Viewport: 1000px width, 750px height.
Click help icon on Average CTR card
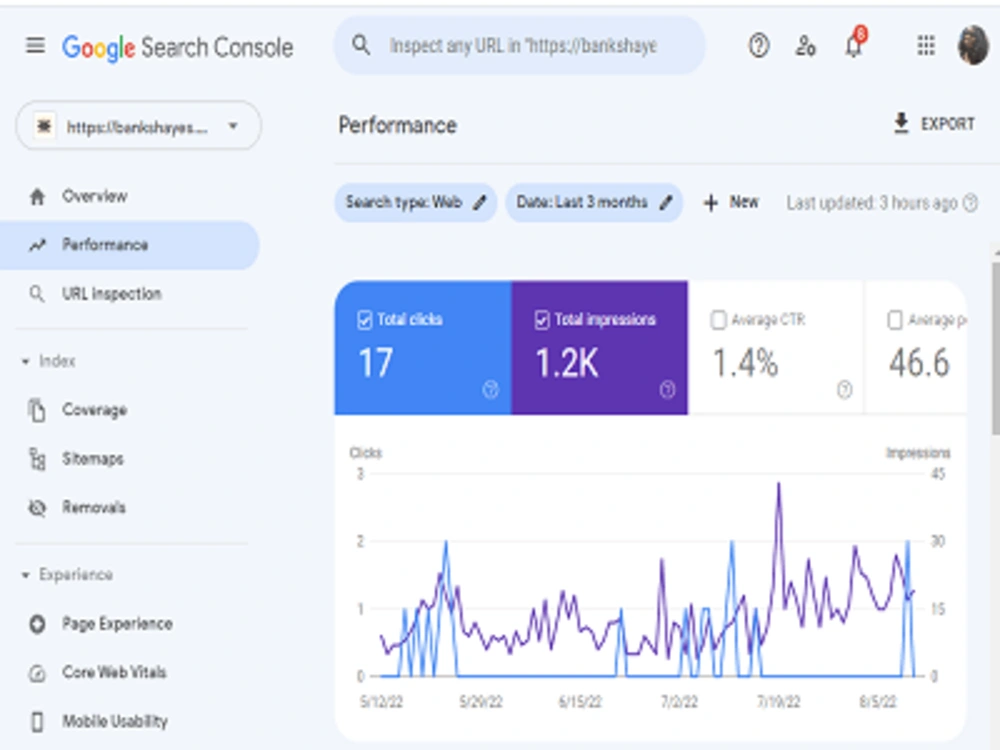coord(844,389)
